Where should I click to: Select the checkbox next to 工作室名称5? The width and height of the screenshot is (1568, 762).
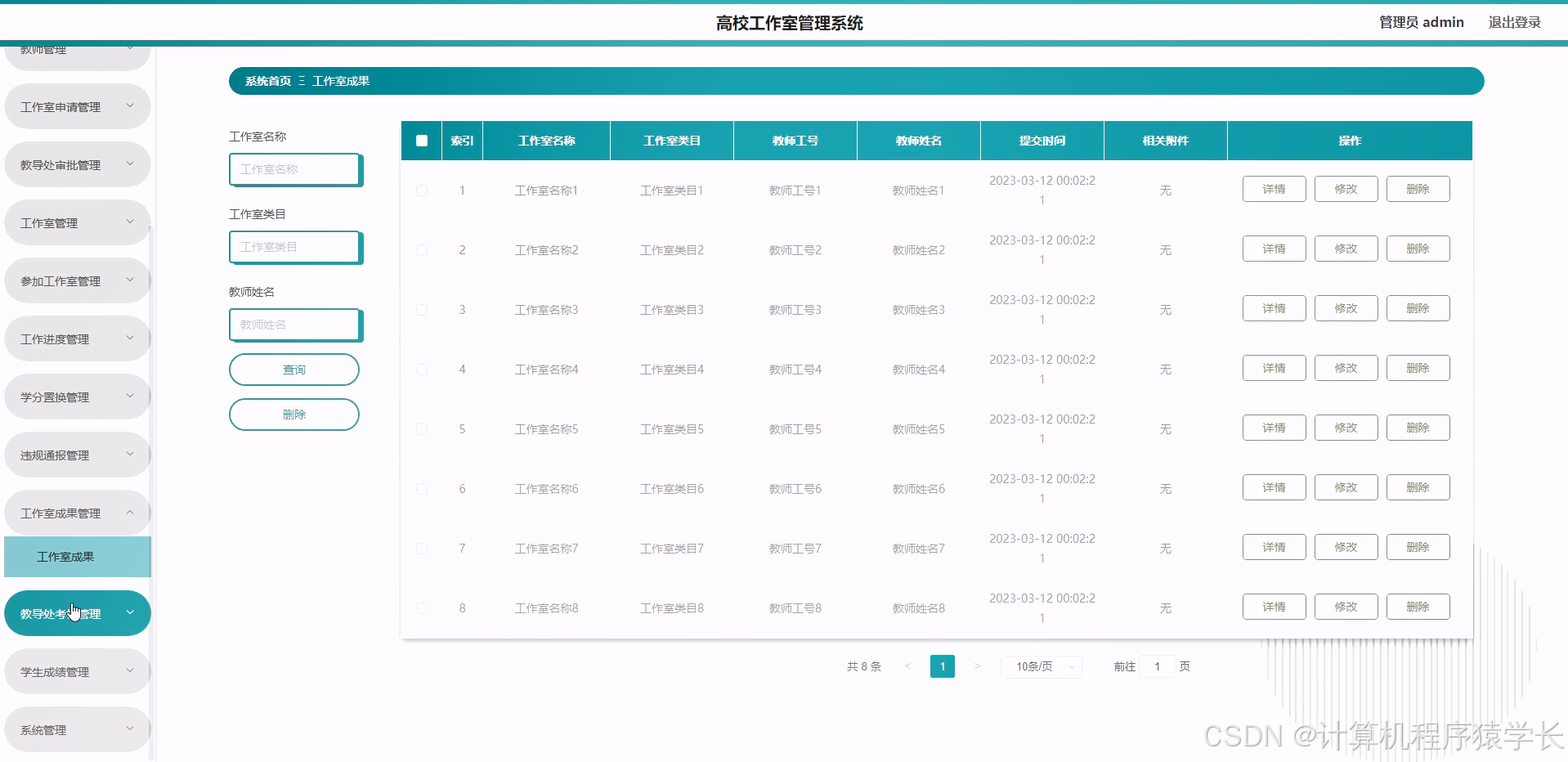pyautogui.click(x=422, y=428)
